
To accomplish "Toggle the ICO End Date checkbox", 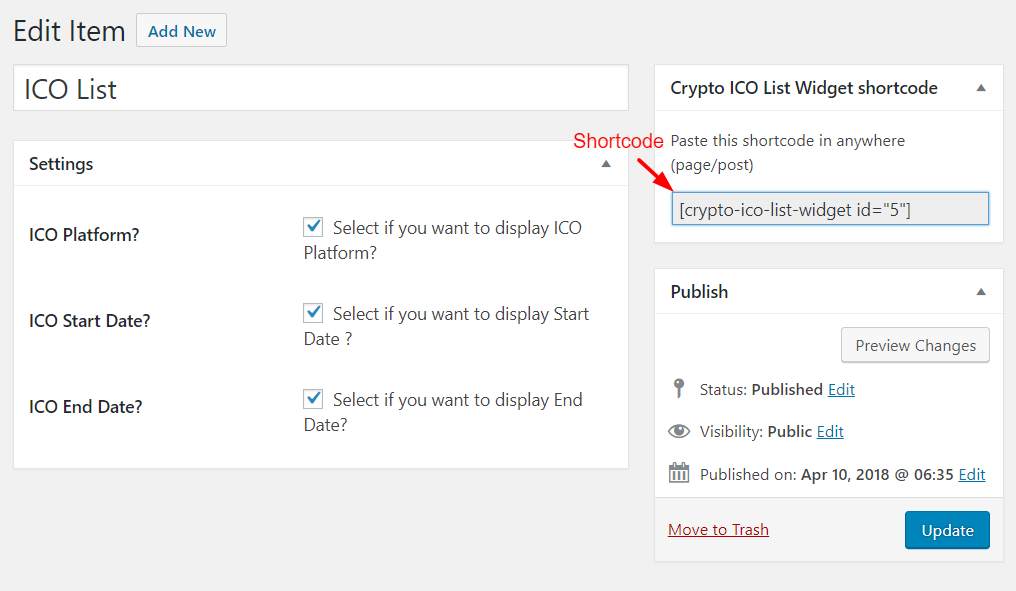I will pos(313,399).
